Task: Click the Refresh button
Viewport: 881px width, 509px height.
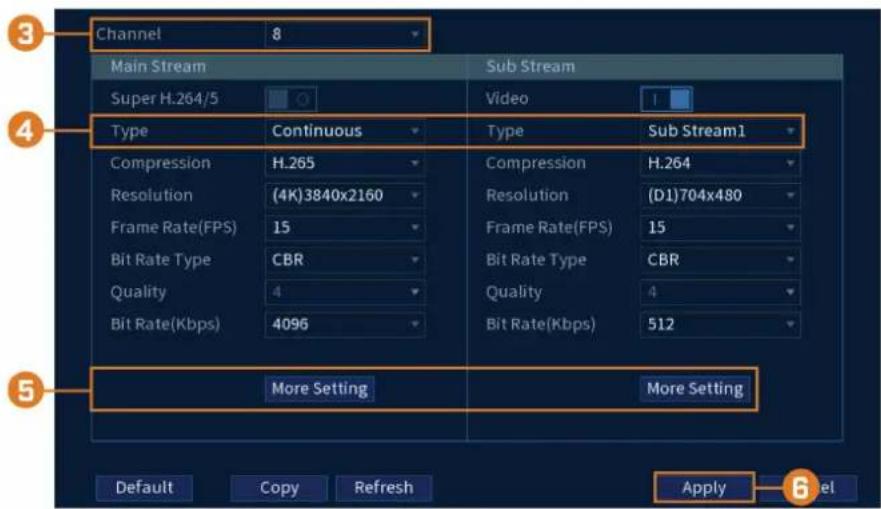Action: coord(384,488)
